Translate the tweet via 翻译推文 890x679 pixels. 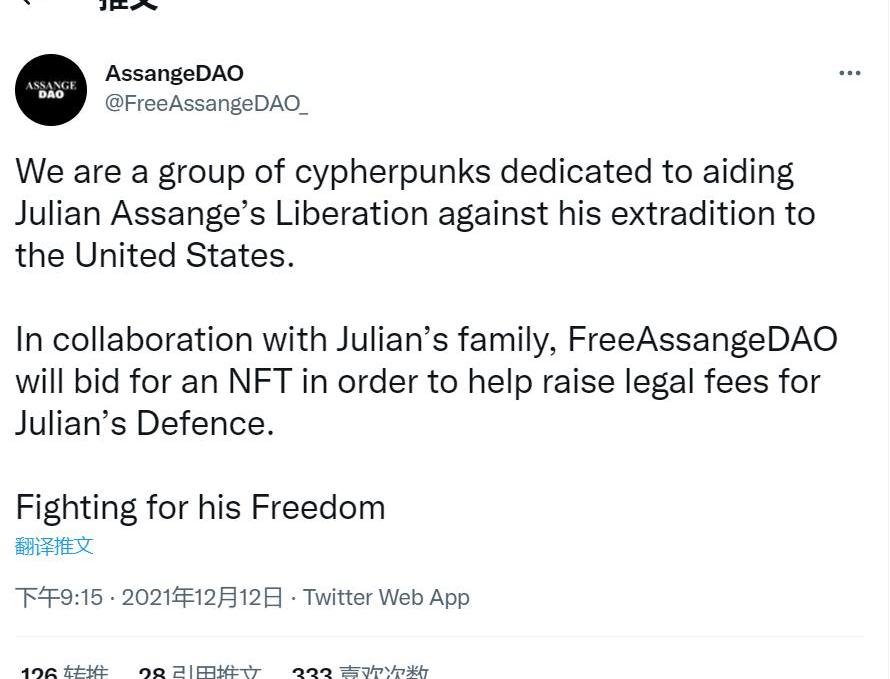coord(54,546)
